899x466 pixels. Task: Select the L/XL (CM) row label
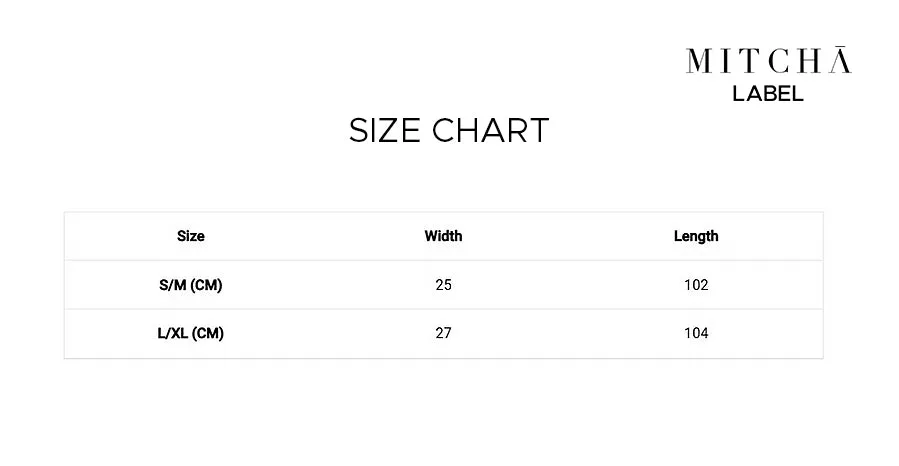click(x=191, y=333)
